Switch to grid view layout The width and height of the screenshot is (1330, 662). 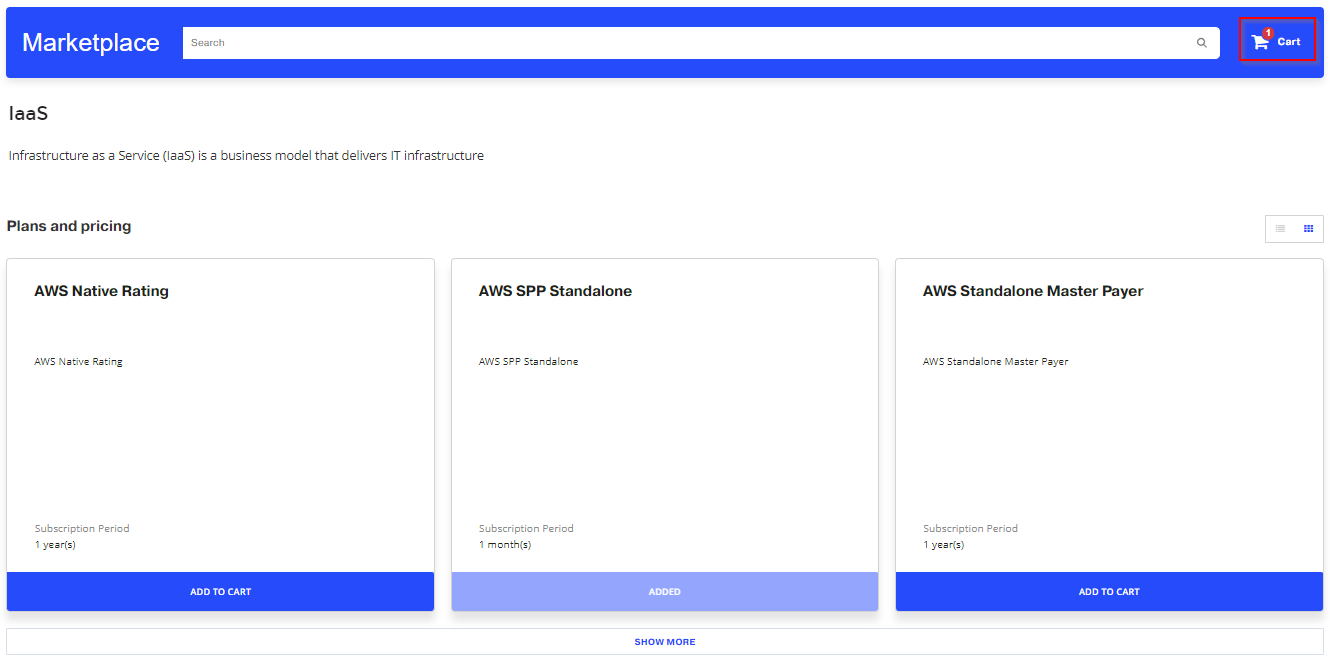point(1308,229)
